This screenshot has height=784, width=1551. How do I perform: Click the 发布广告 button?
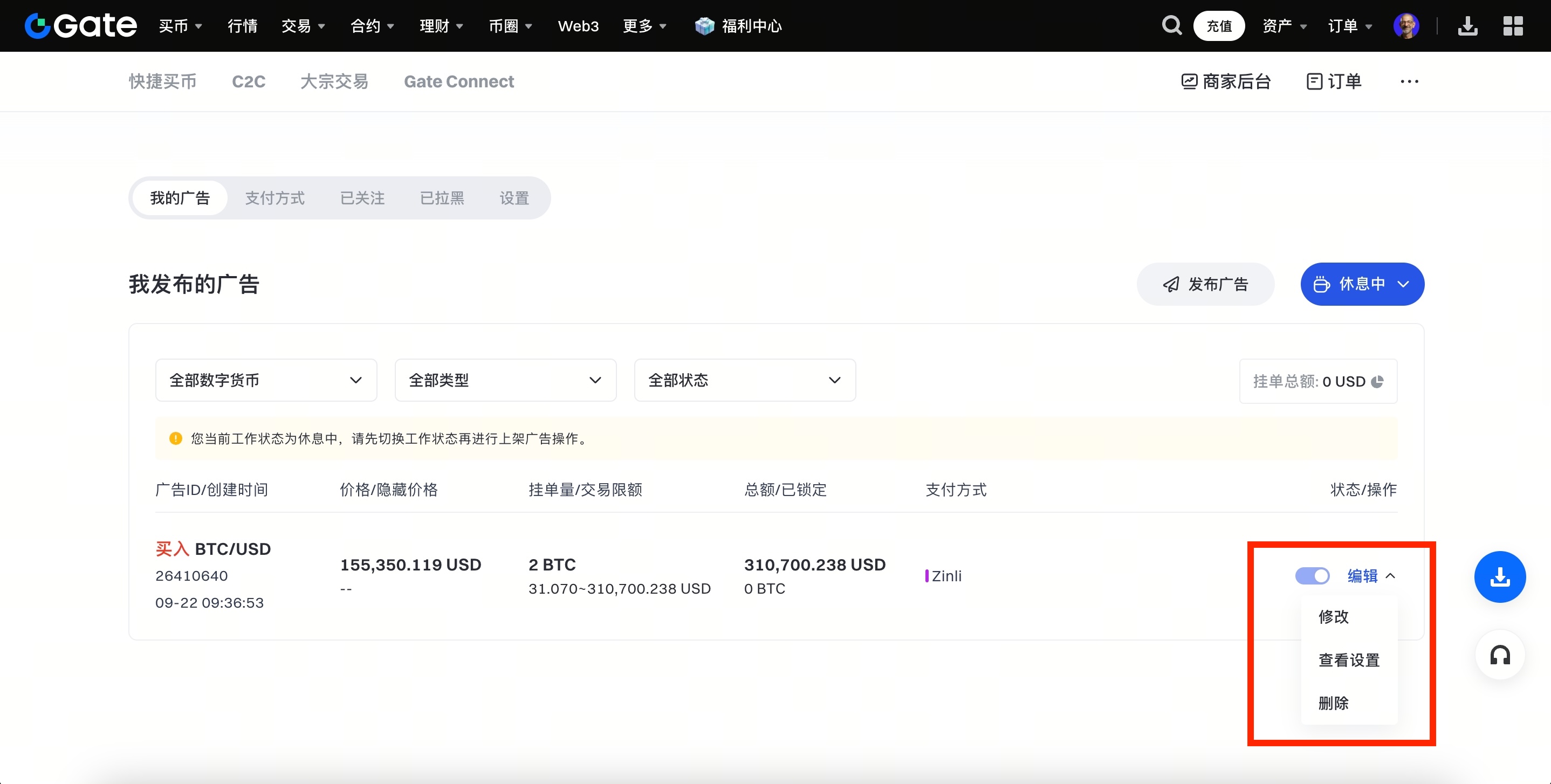coord(1205,284)
